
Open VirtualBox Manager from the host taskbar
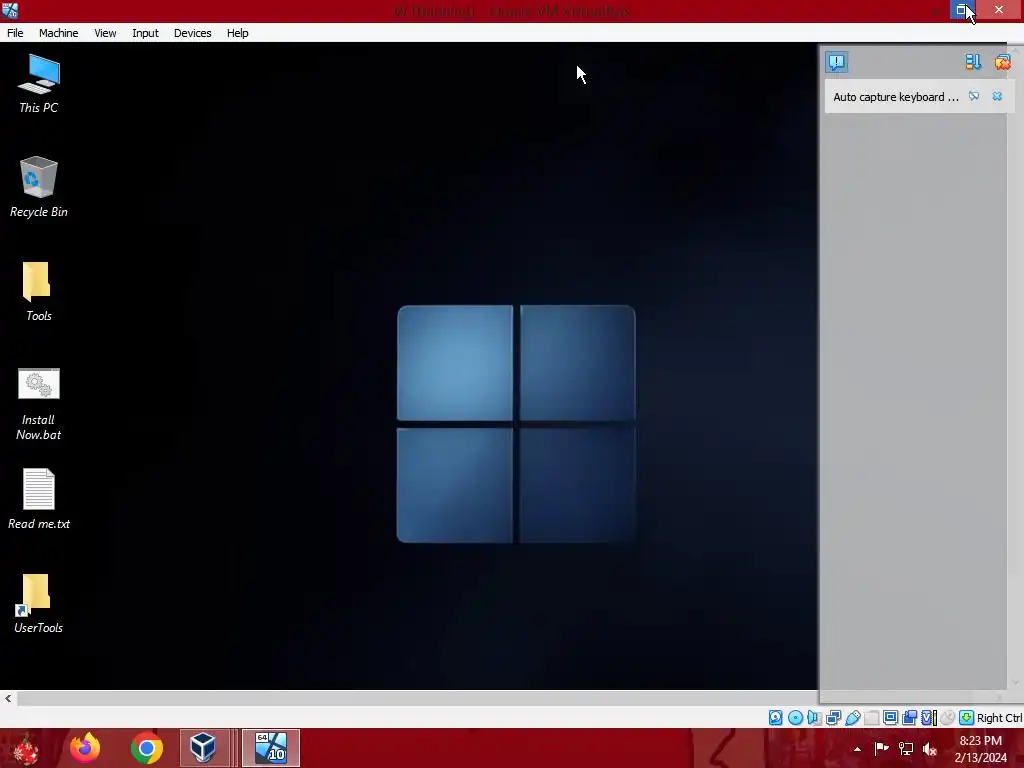click(x=203, y=748)
